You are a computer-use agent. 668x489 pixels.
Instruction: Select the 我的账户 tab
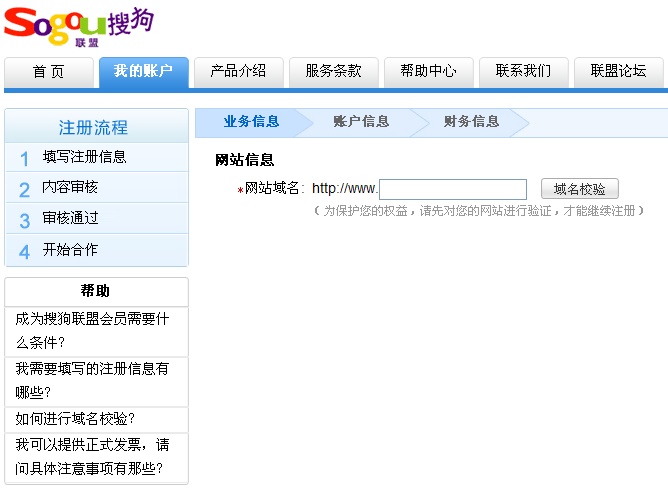pyautogui.click(x=143, y=72)
